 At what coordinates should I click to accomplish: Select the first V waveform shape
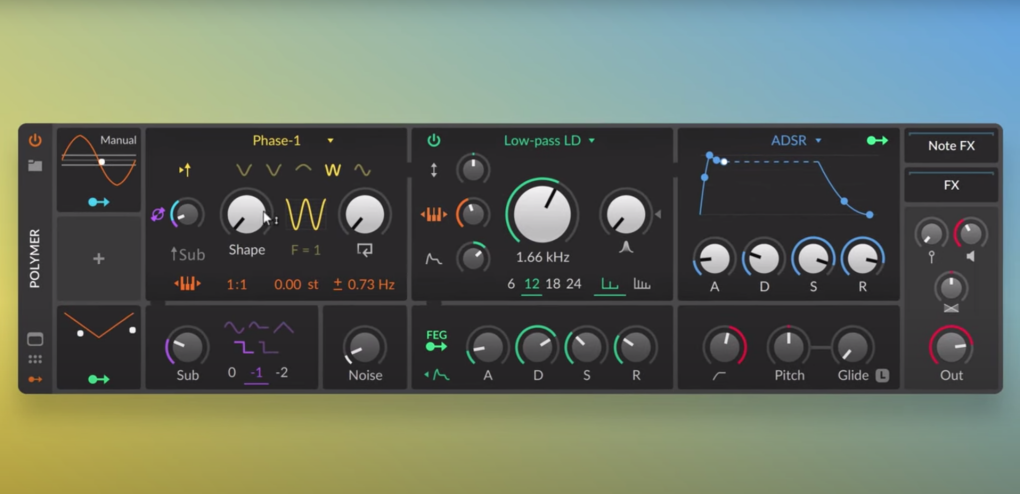pos(244,171)
